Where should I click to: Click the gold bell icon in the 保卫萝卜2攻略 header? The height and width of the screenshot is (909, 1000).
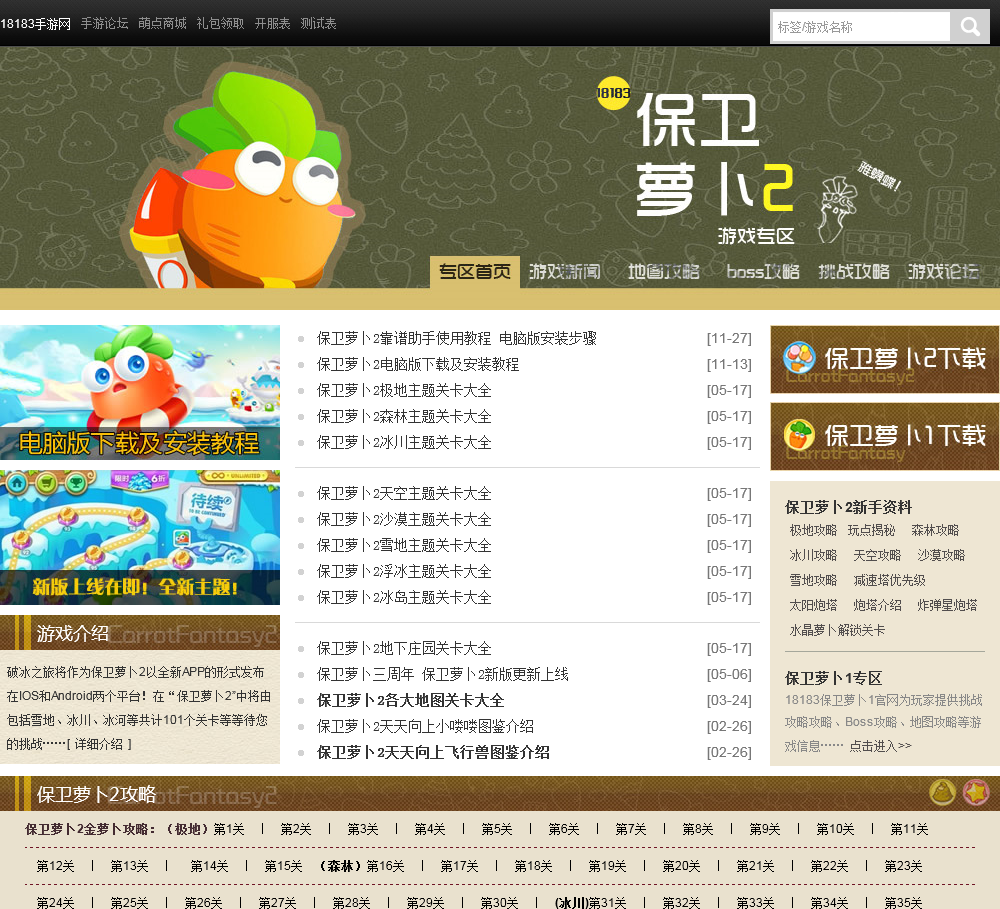click(x=942, y=793)
